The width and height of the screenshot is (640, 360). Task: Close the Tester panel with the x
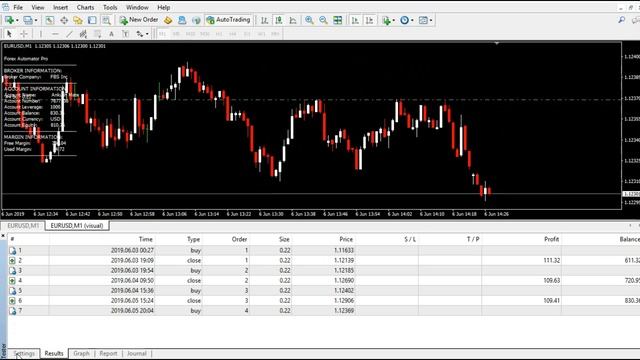(x=3, y=236)
